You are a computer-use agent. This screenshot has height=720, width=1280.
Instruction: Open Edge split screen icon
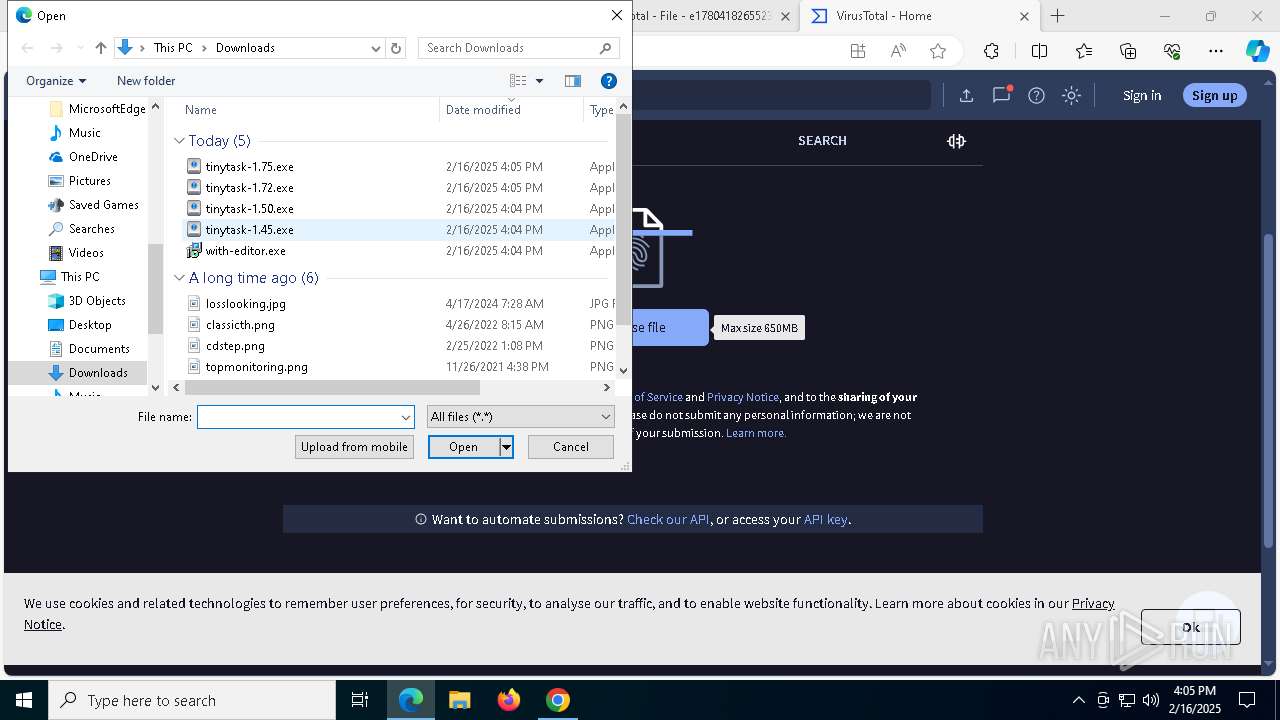pos(1039,52)
